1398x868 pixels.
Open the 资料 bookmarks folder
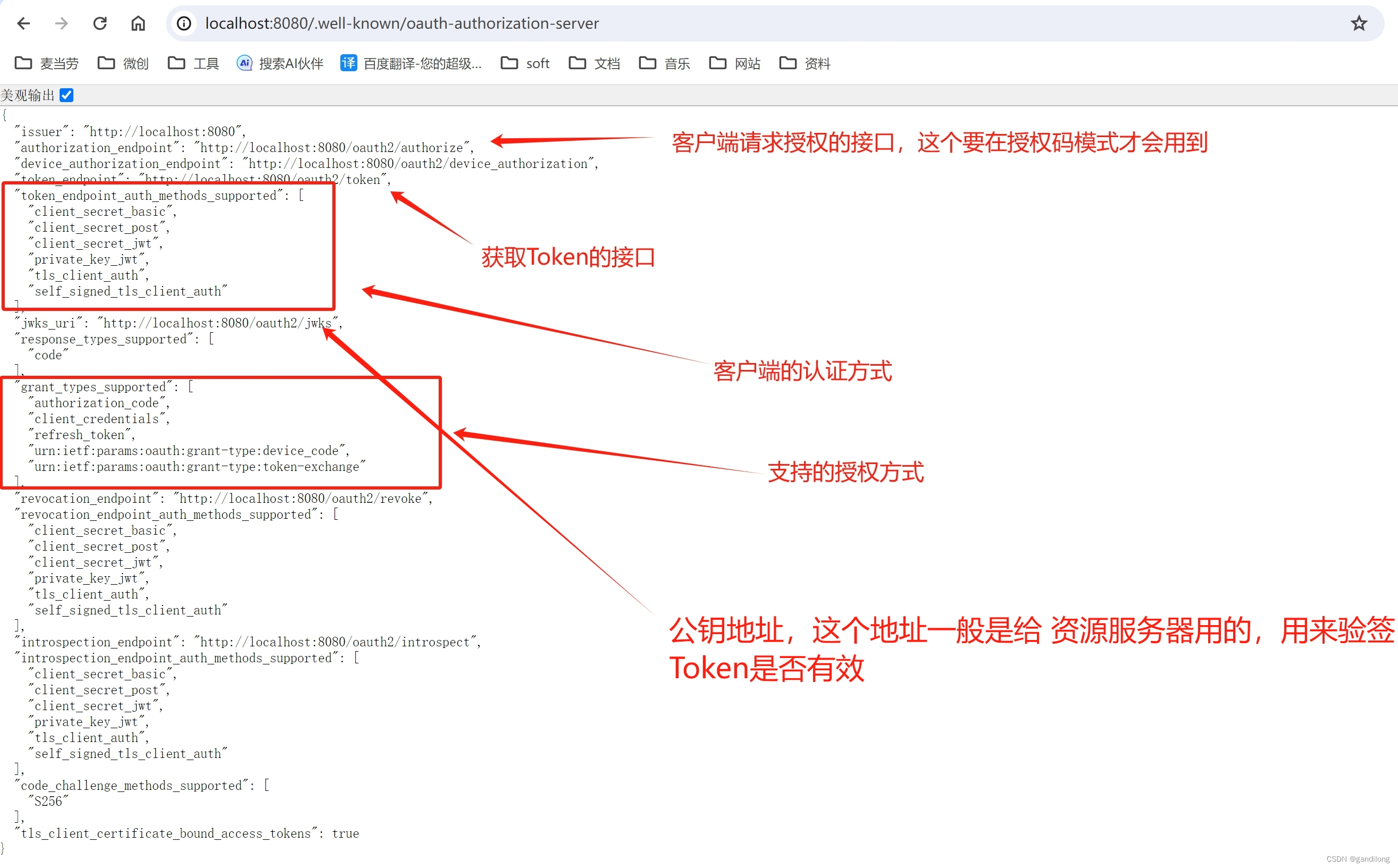(805, 63)
